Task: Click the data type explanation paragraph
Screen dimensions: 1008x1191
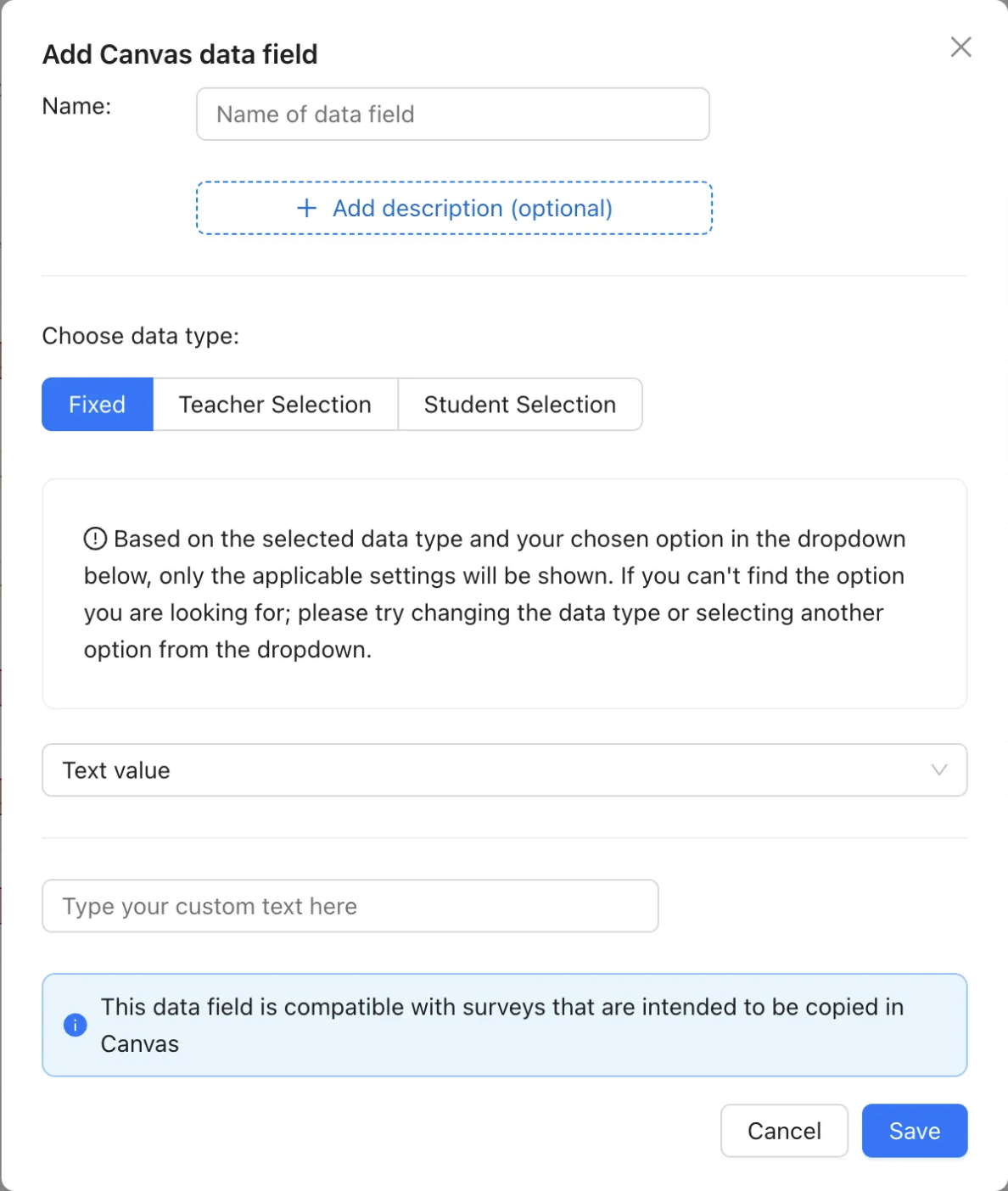Action: (x=495, y=594)
